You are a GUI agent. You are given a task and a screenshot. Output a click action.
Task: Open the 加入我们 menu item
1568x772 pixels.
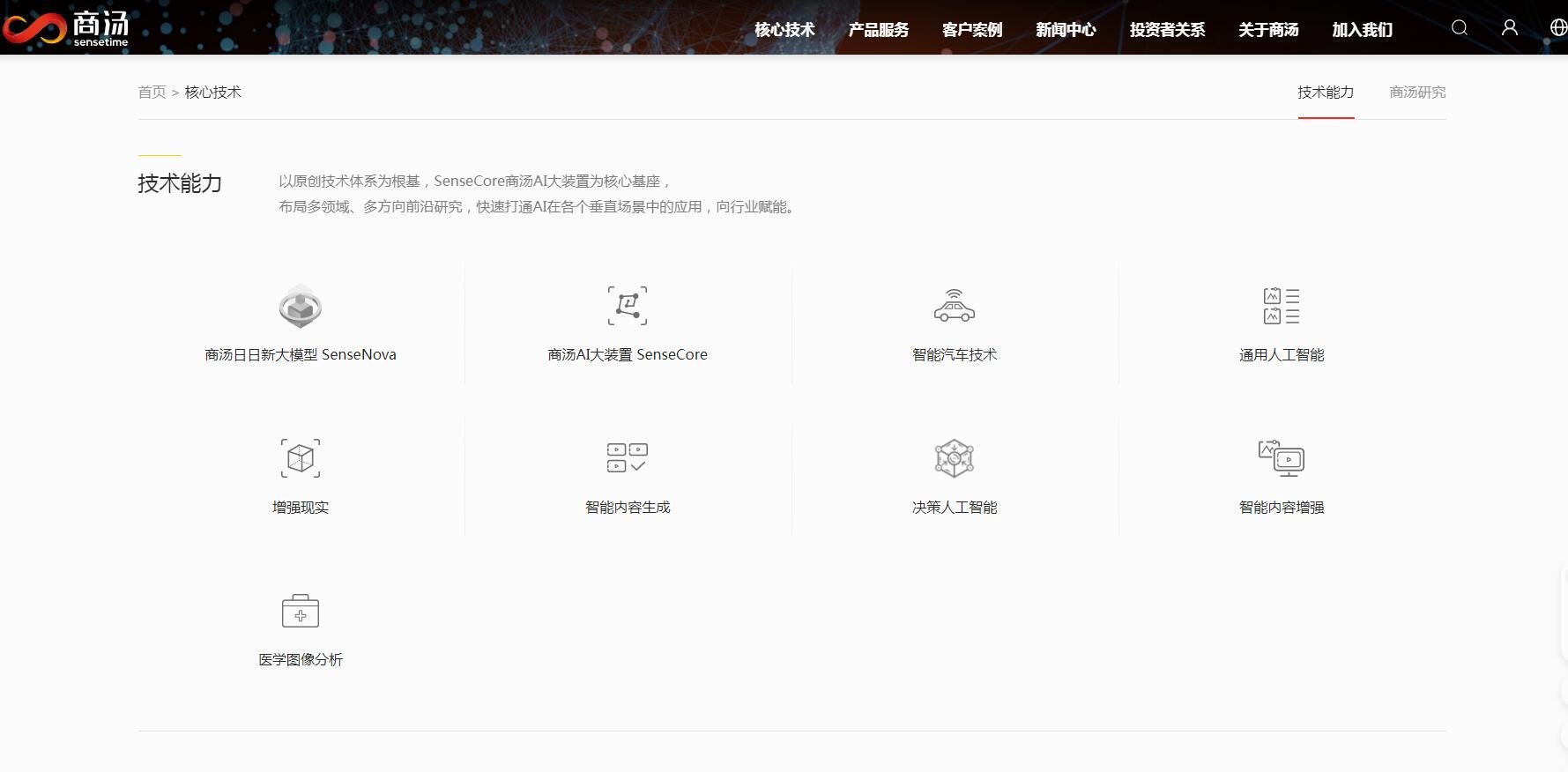coord(1362,30)
